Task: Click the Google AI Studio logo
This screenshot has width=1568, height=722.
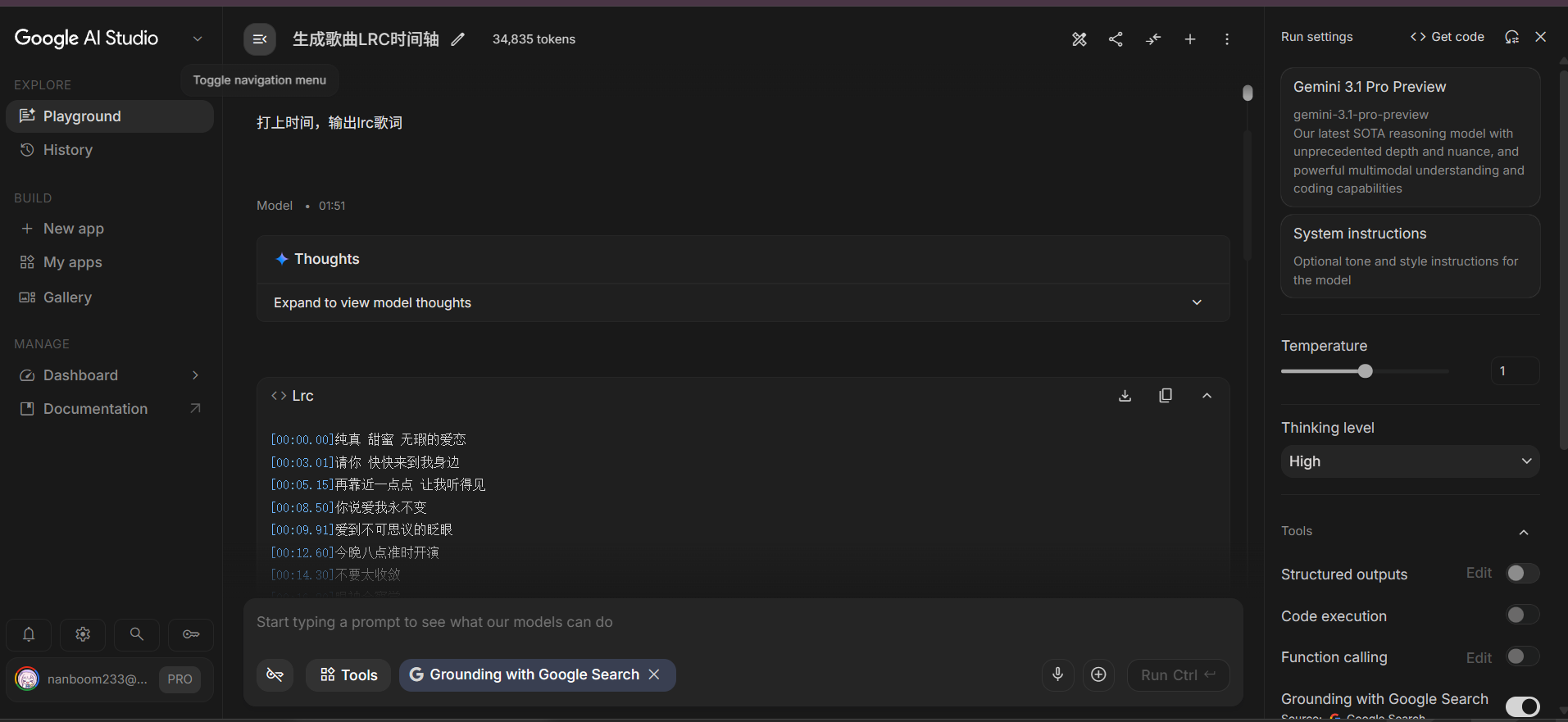Action: (87, 39)
